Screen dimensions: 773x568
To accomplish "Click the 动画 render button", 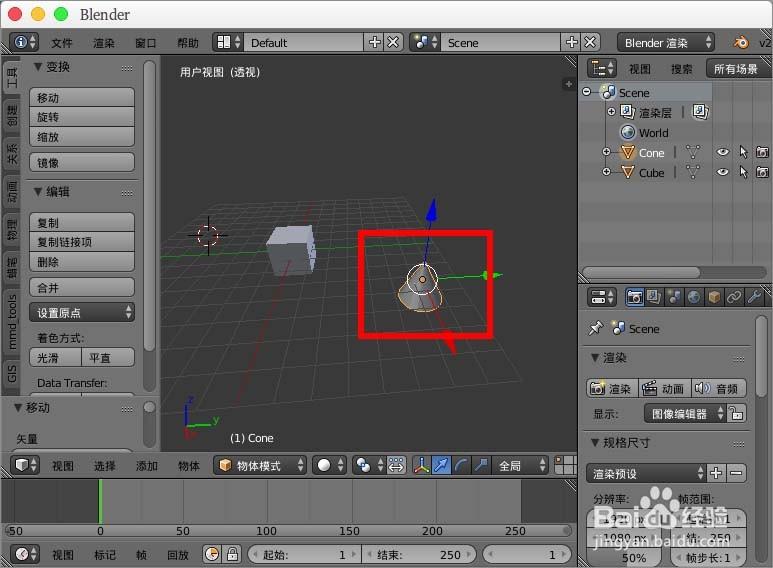I will coord(664,389).
